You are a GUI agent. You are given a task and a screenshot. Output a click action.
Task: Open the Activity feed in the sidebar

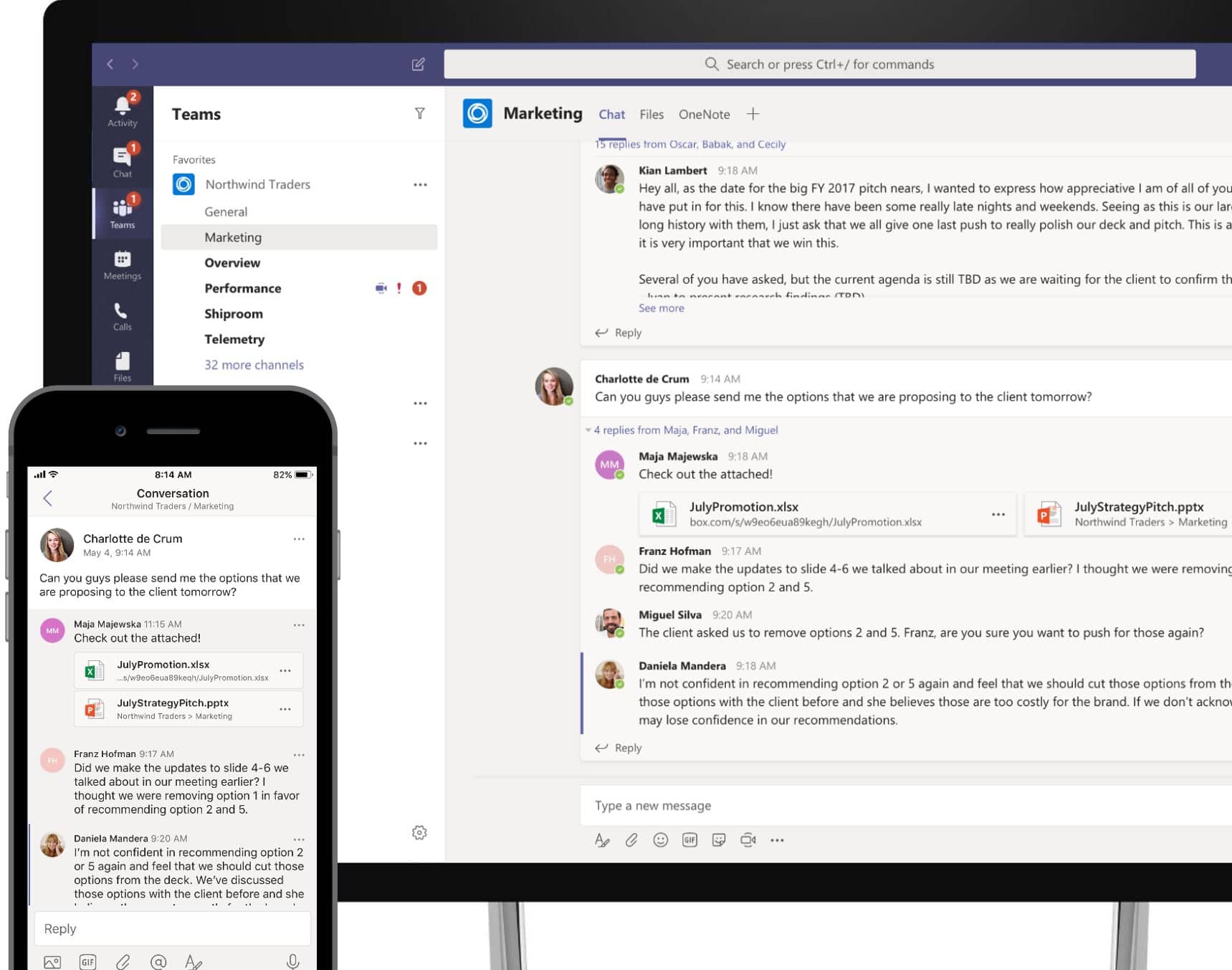pyautogui.click(x=123, y=110)
